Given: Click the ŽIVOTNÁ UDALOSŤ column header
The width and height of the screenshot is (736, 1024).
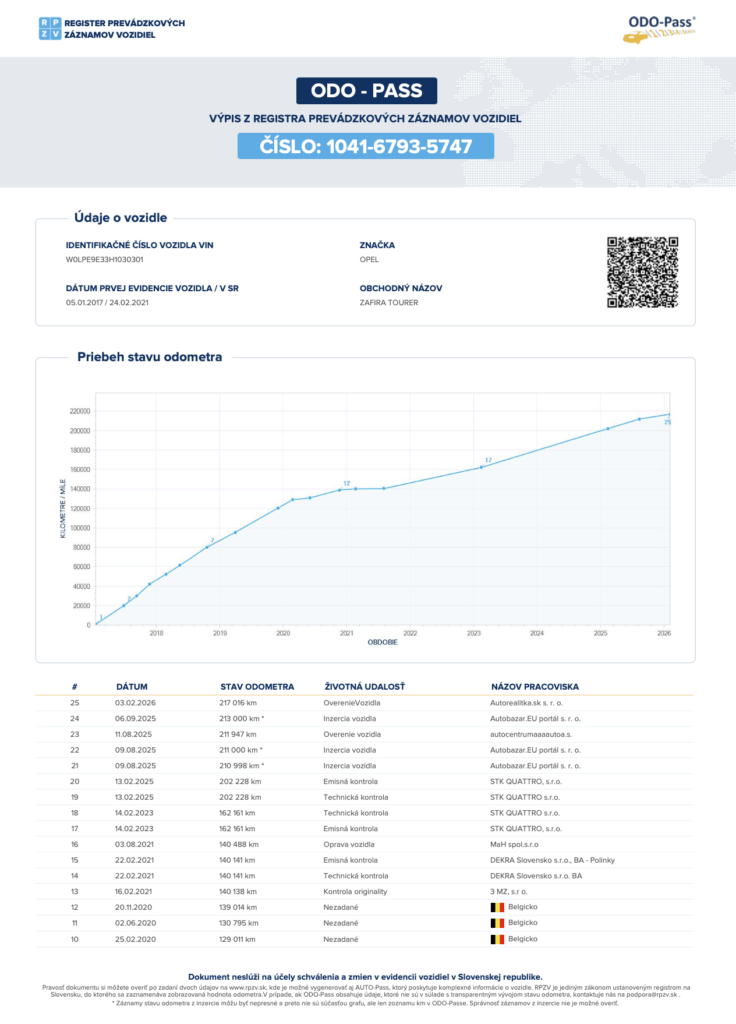Looking at the screenshot, I should (x=358, y=687).
